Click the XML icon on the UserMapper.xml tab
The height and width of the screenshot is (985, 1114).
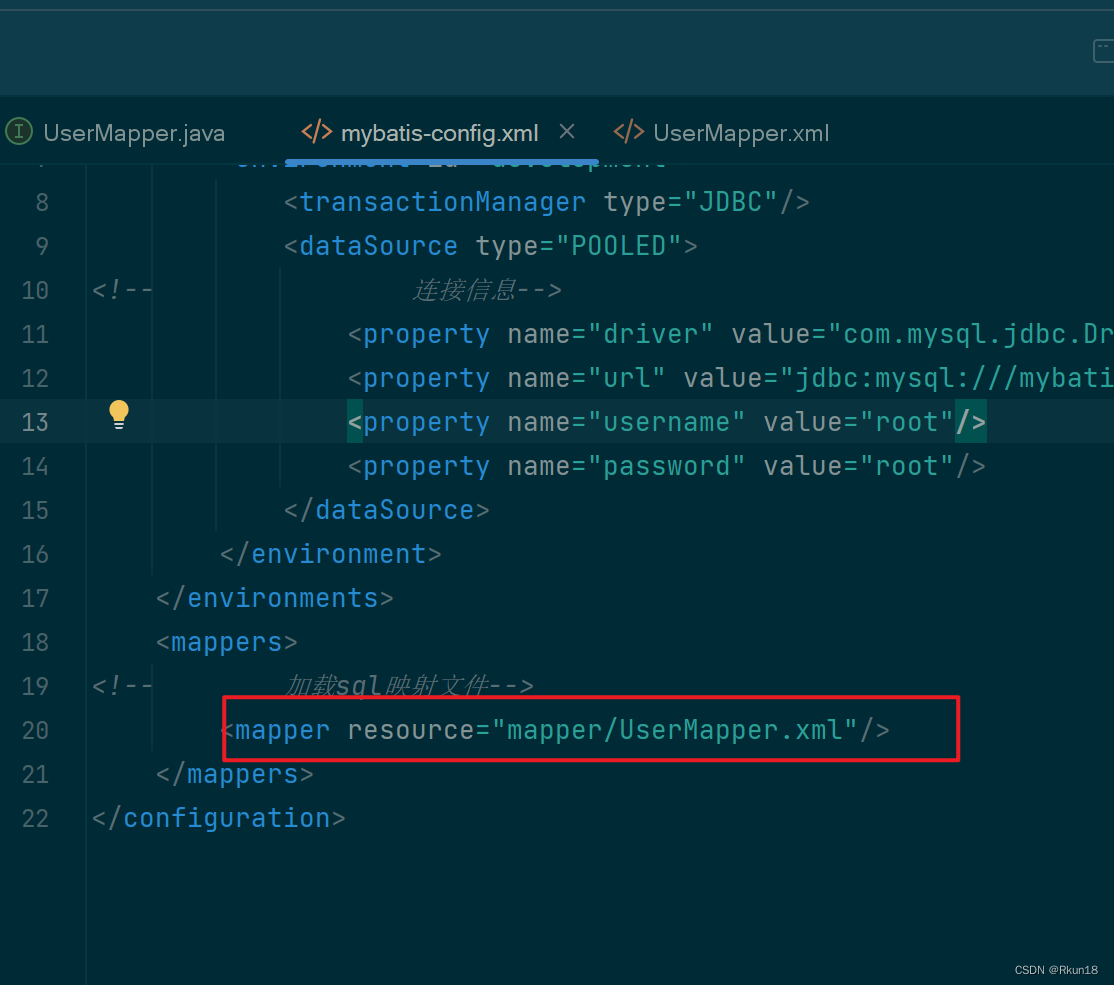628,130
